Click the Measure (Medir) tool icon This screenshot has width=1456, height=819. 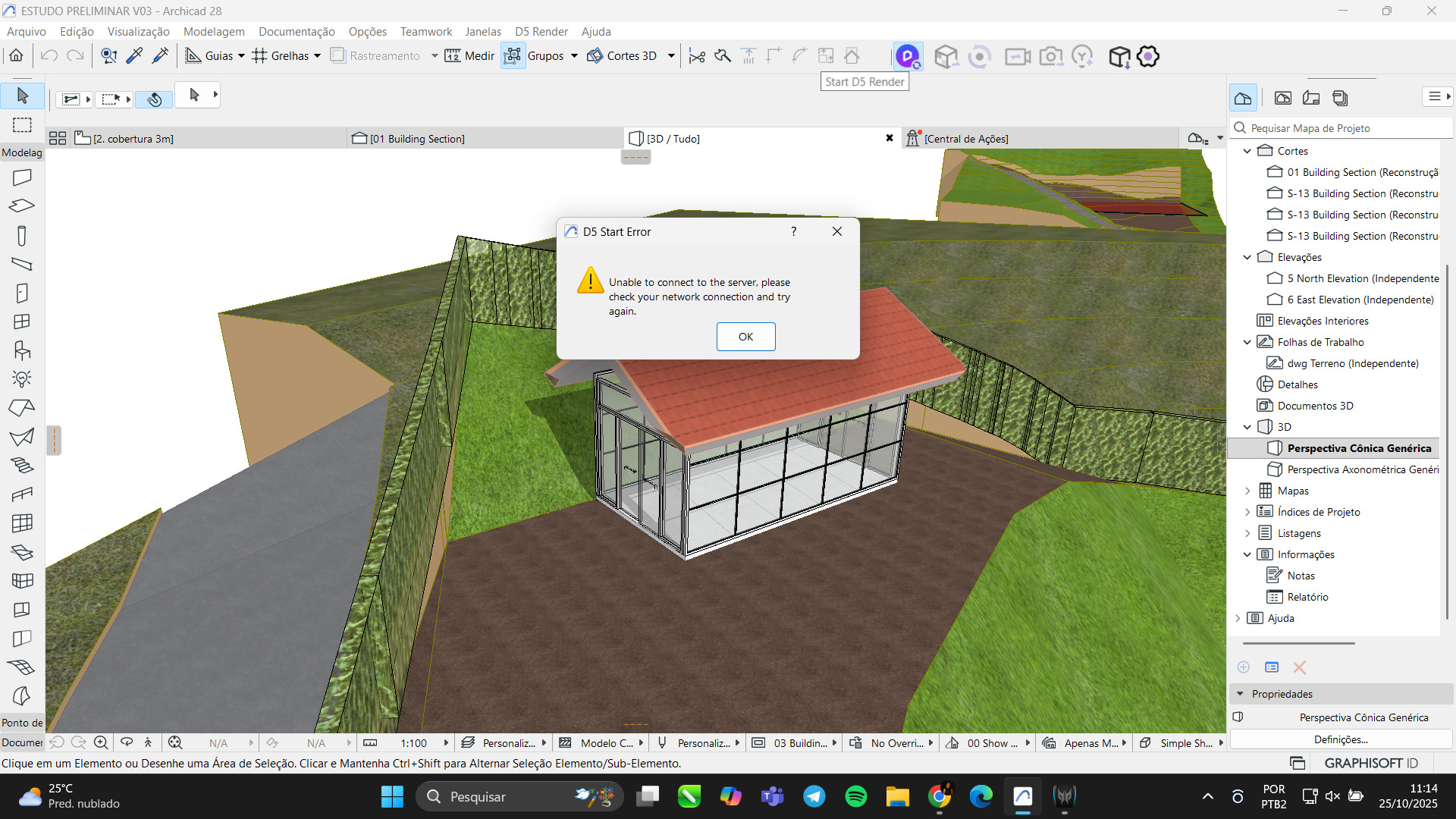453,56
